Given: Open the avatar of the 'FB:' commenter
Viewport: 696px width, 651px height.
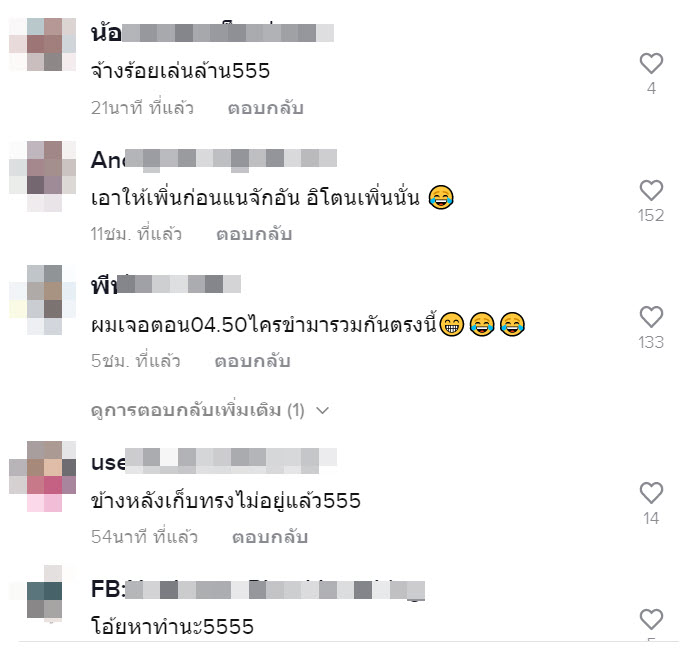Looking at the screenshot, I should (x=43, y=594).
